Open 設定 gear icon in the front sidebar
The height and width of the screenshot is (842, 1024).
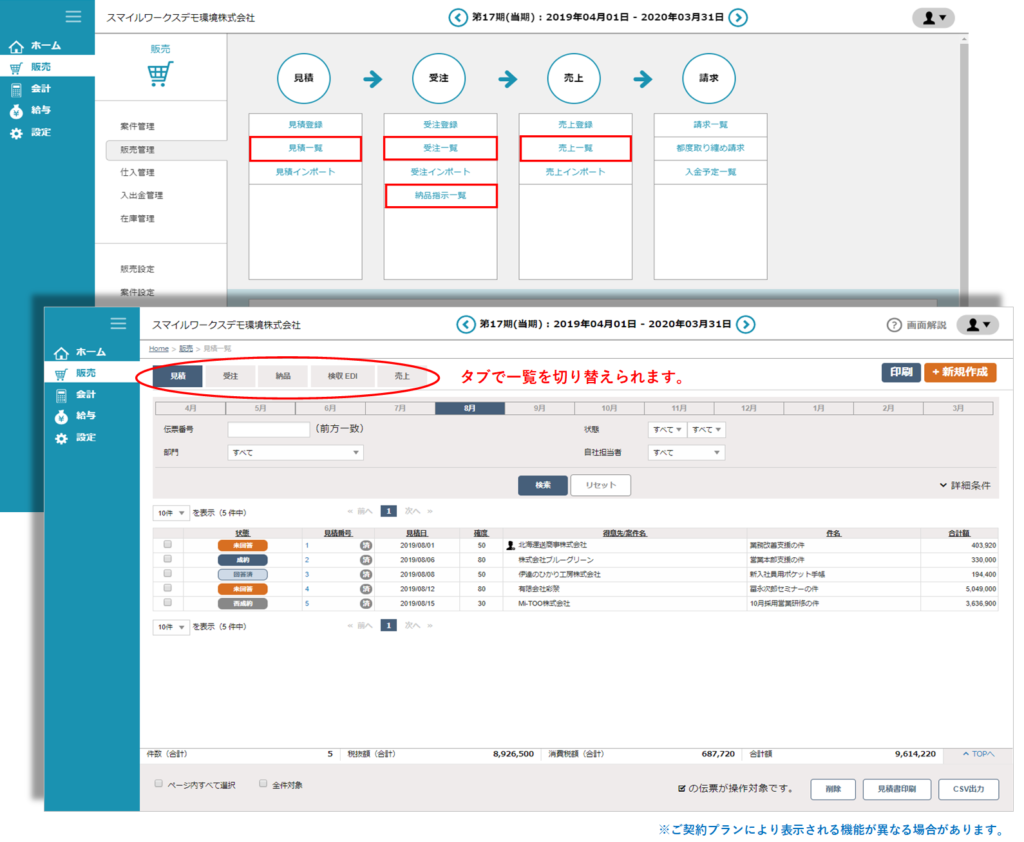(62, 437)
